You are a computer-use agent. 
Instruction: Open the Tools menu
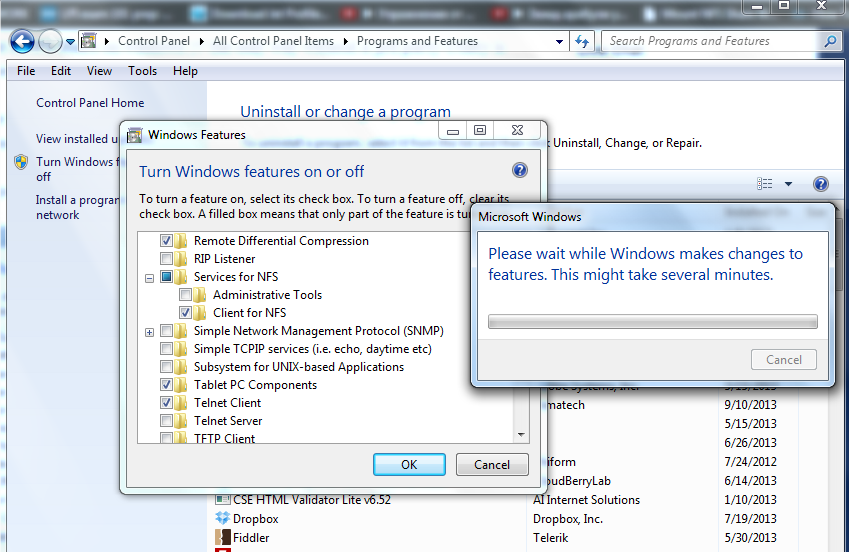click(x=142, y=71)
